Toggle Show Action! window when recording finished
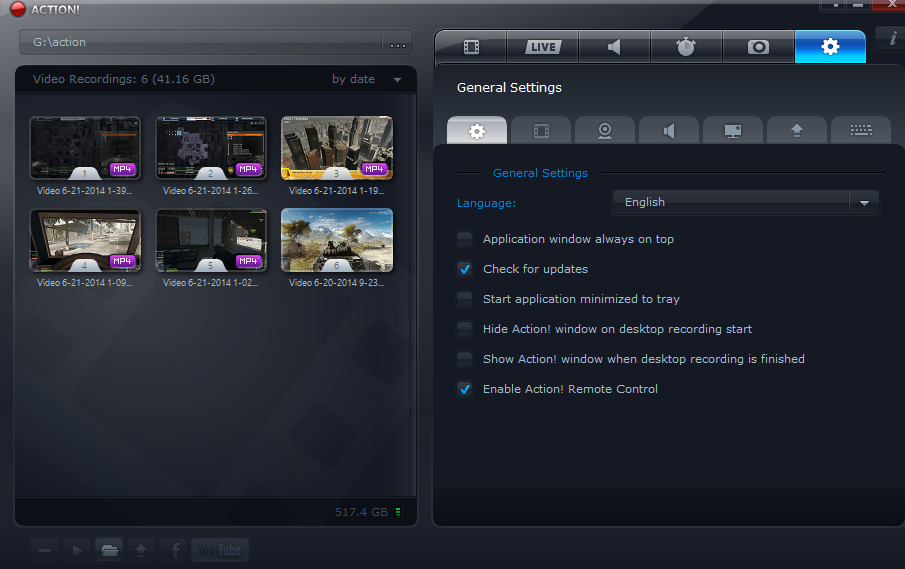 pos(465,359)
